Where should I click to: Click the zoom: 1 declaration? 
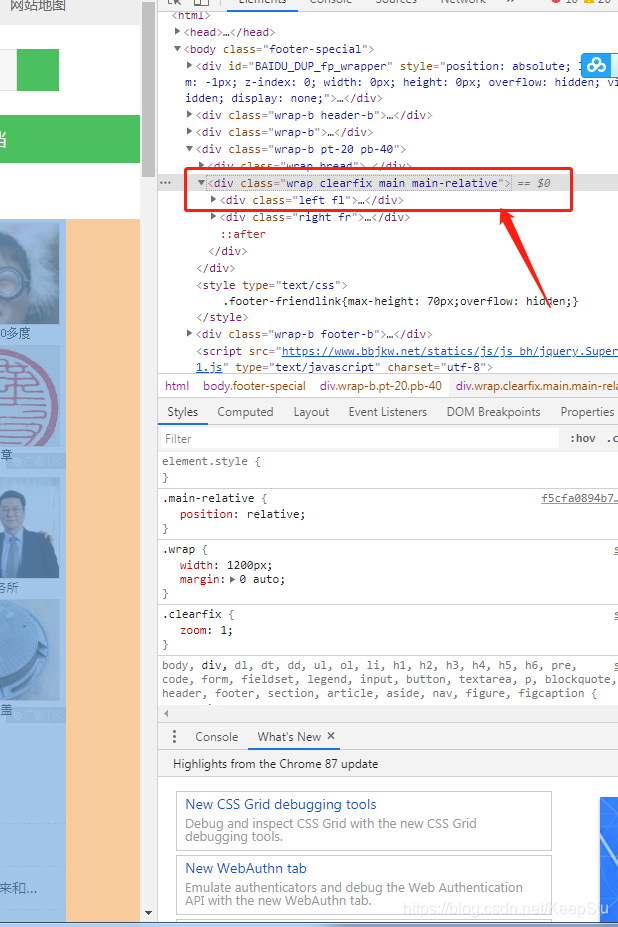(206, 631)
